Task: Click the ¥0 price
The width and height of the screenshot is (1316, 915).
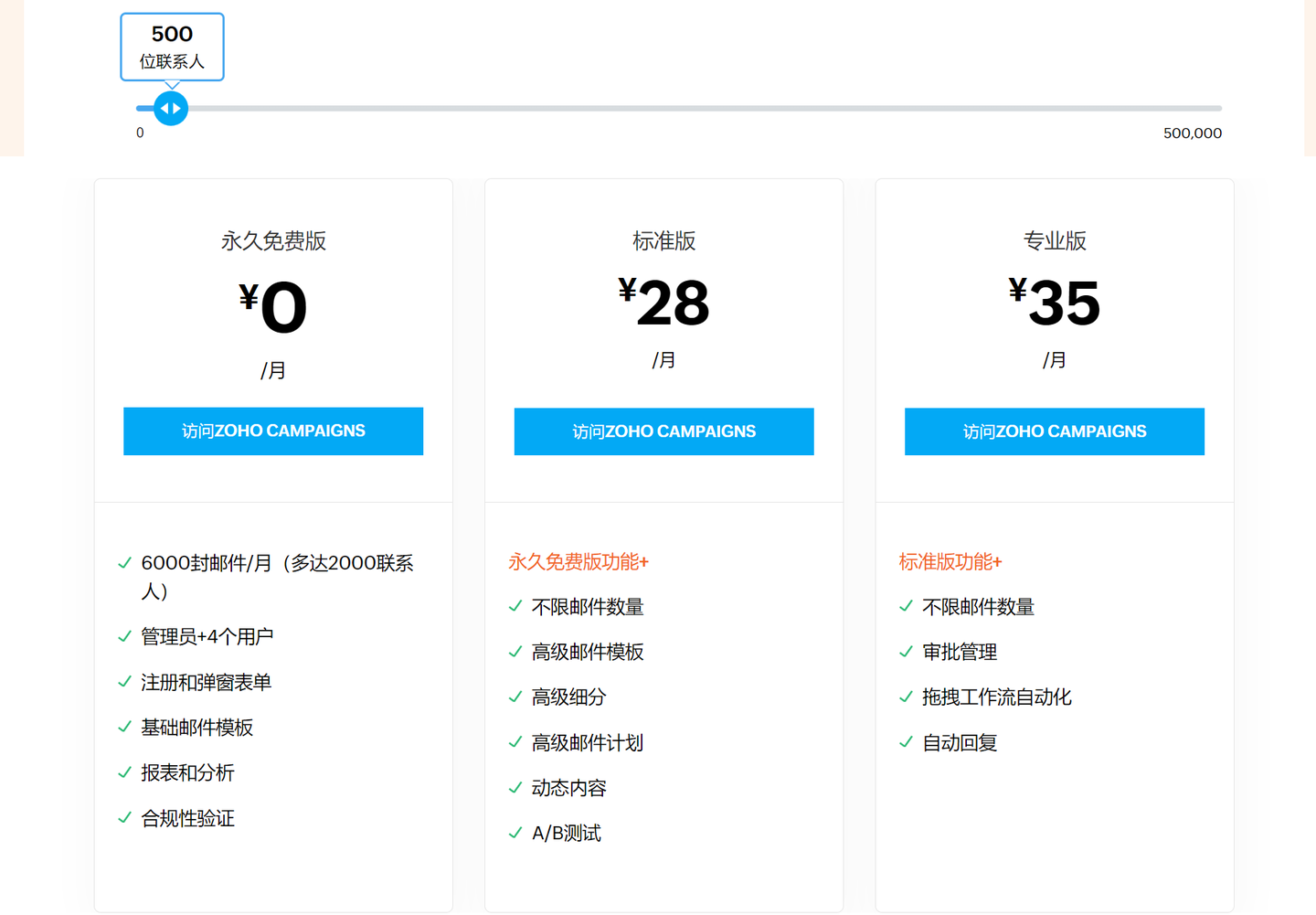Action: (x=273, y=307)
